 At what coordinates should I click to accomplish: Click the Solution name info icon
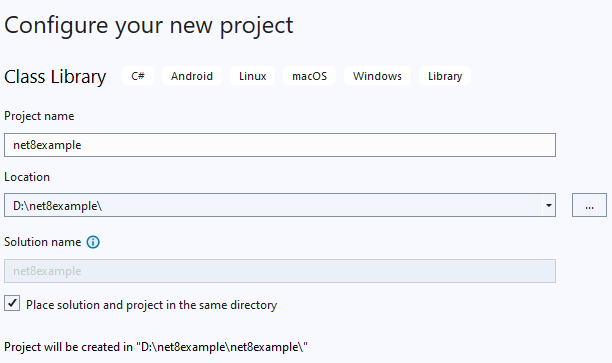pos(93,242)
